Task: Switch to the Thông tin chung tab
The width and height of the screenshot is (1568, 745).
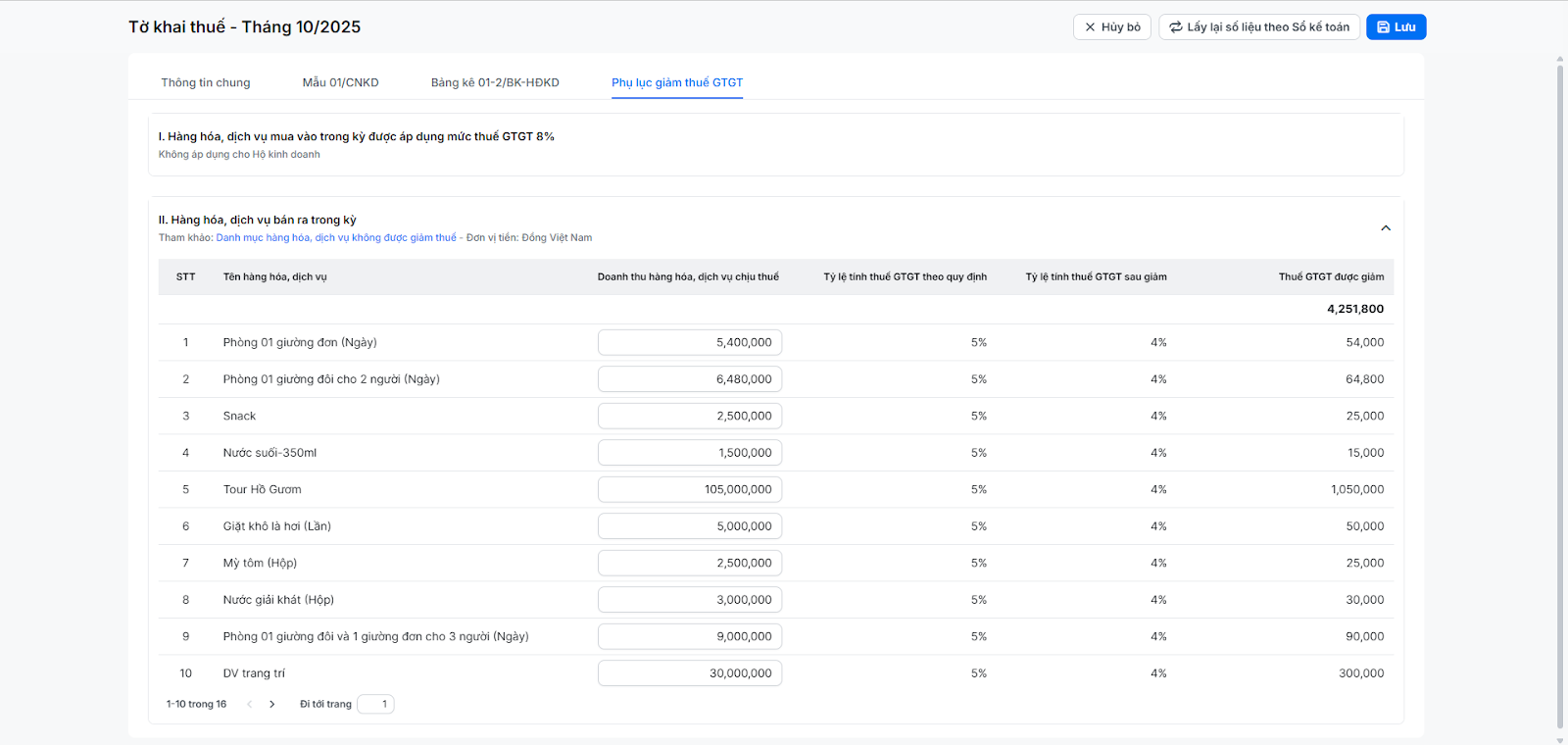Action: click(x=206, y=82)
